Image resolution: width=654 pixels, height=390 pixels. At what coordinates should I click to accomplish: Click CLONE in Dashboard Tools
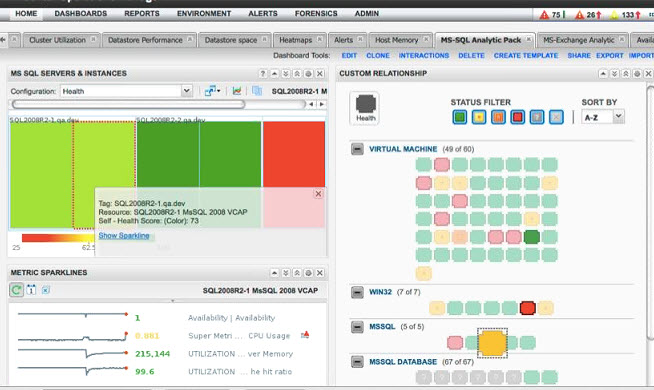pos(378,55)
